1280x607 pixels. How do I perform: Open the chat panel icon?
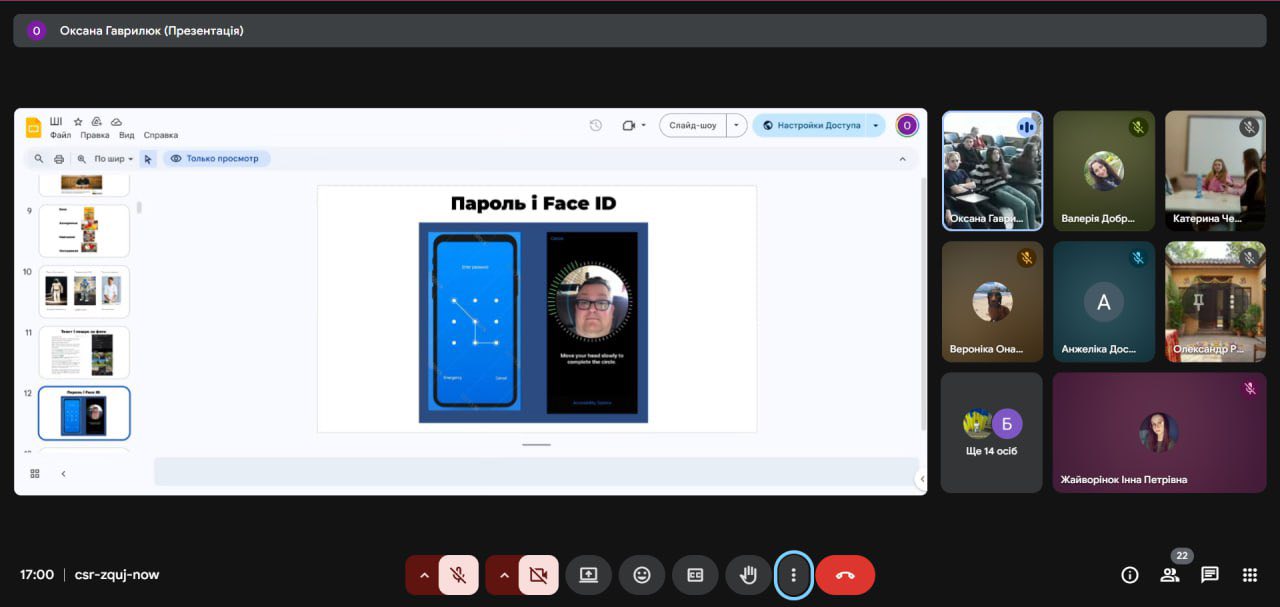(x=1209, y=575)
